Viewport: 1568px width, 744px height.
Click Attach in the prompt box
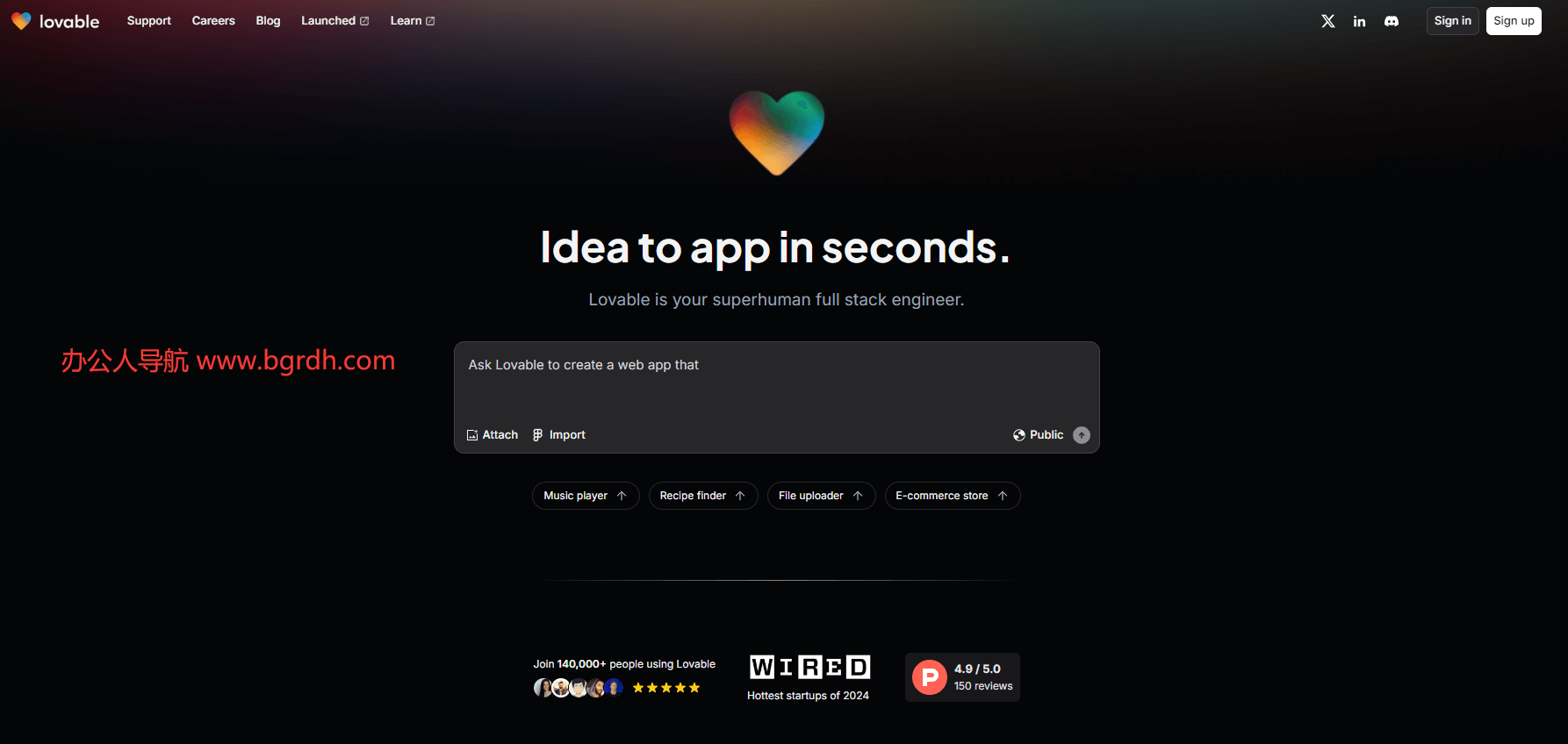493,435
